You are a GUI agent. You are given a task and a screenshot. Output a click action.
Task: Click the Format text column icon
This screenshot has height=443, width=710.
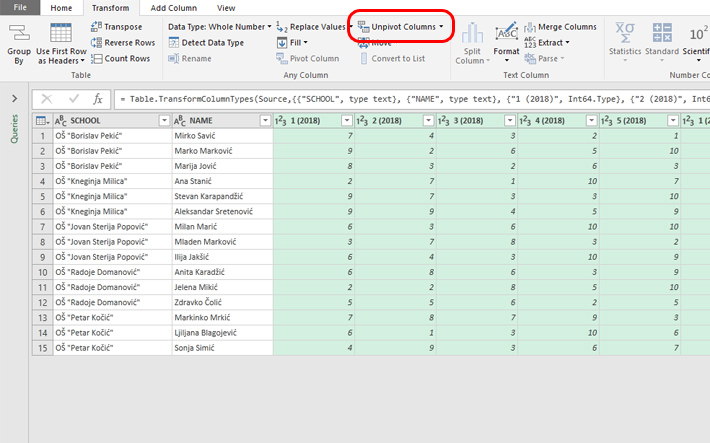[x=506, y=33]
